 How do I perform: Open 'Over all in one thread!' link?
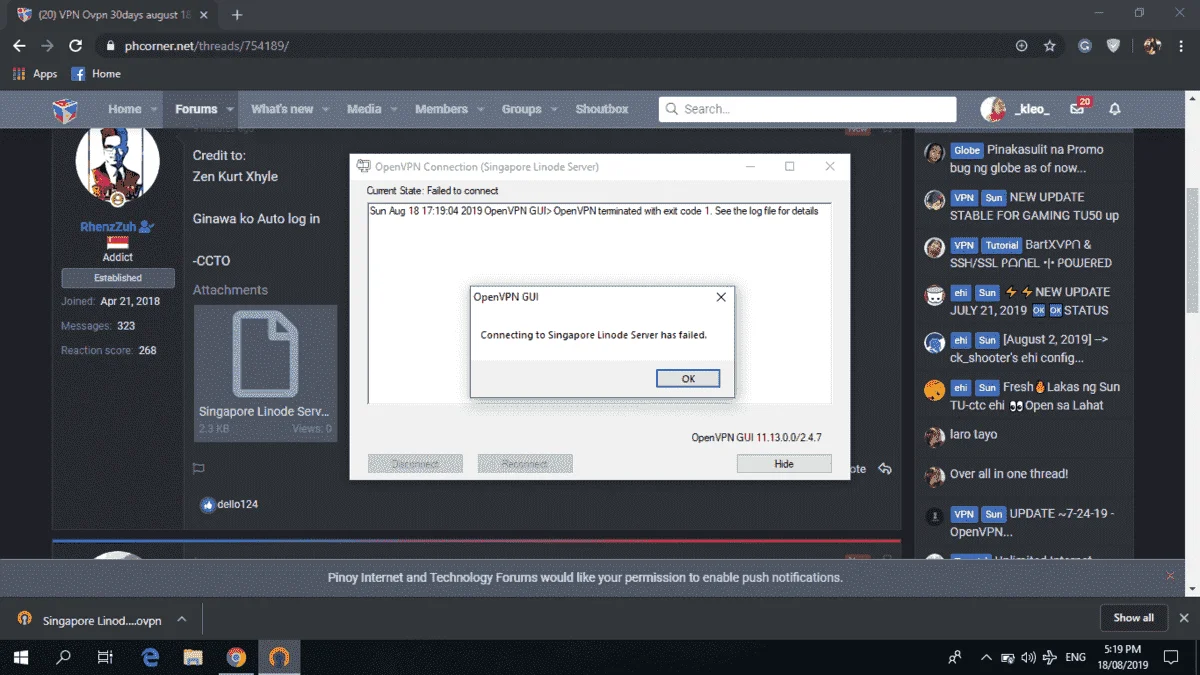point(1009,474)
